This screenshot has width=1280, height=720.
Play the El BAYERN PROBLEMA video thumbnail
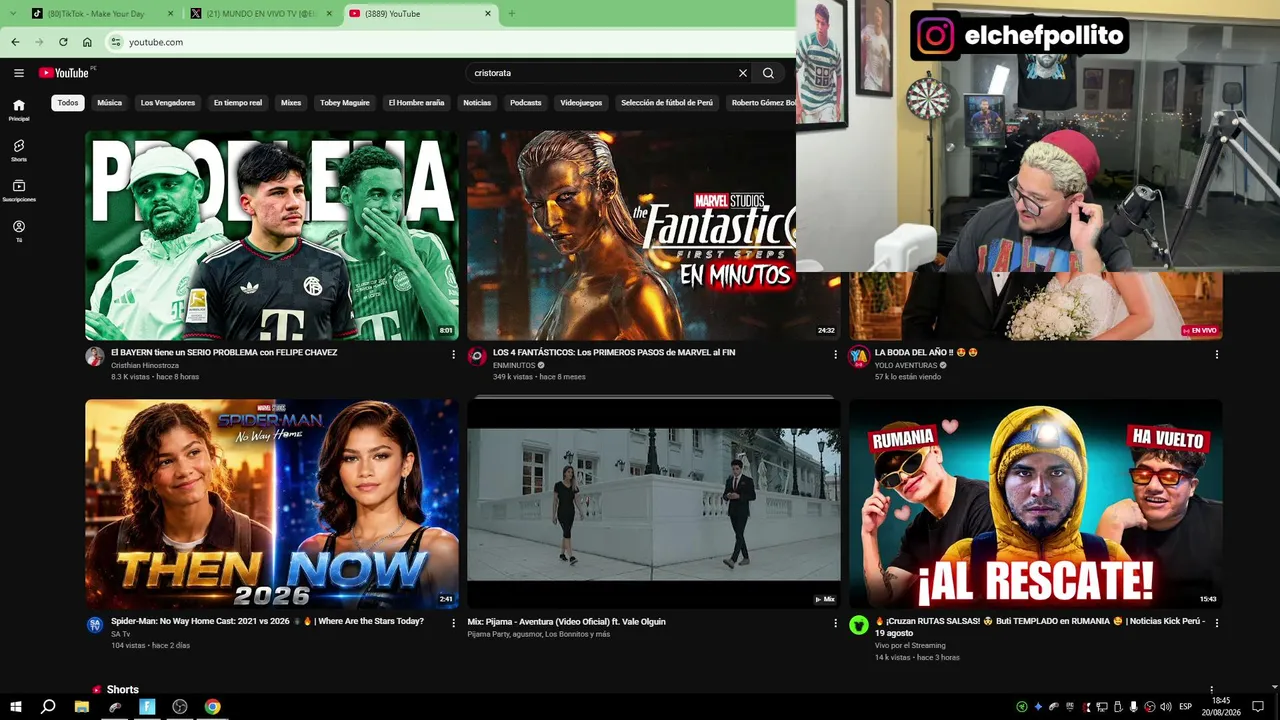[272, 236]
